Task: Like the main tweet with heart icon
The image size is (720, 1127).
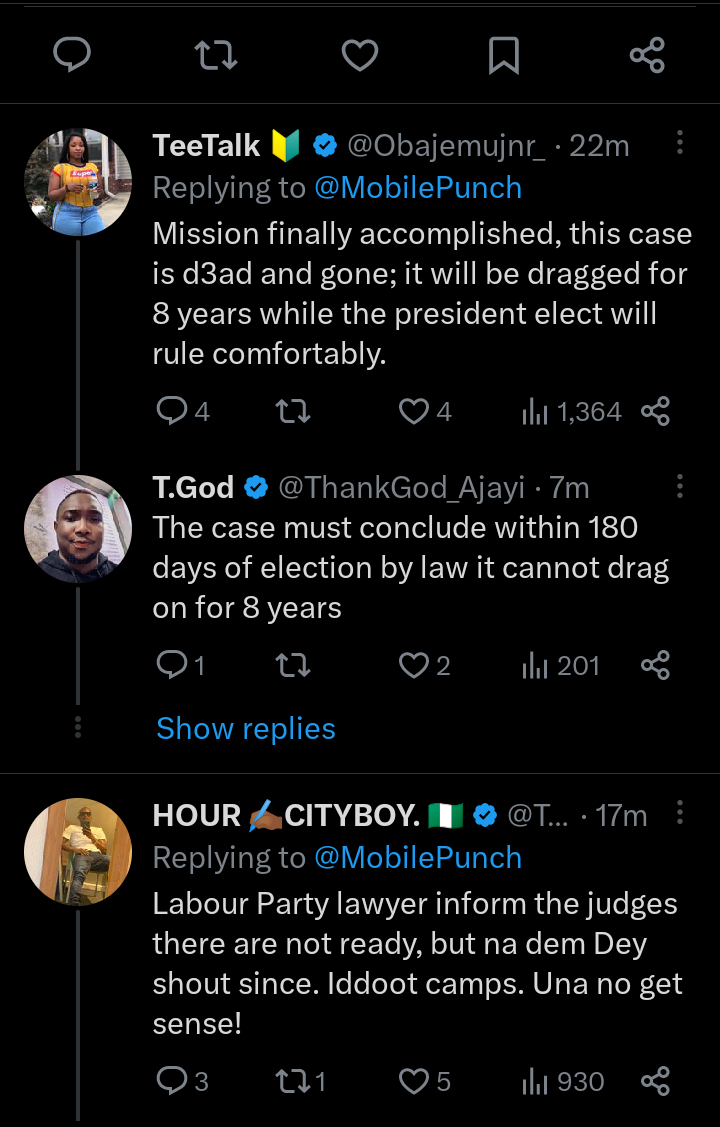Action: click(360, 55)
